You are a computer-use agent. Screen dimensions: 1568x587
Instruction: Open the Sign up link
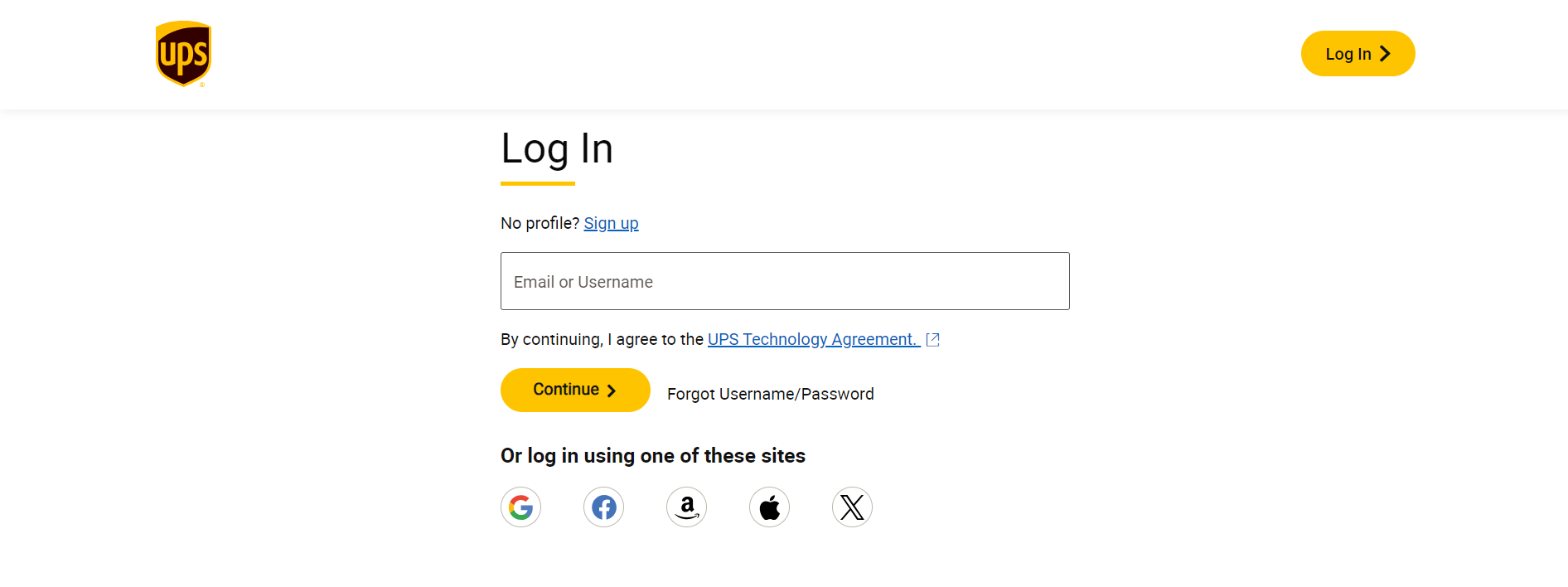(x=611, y=223)
